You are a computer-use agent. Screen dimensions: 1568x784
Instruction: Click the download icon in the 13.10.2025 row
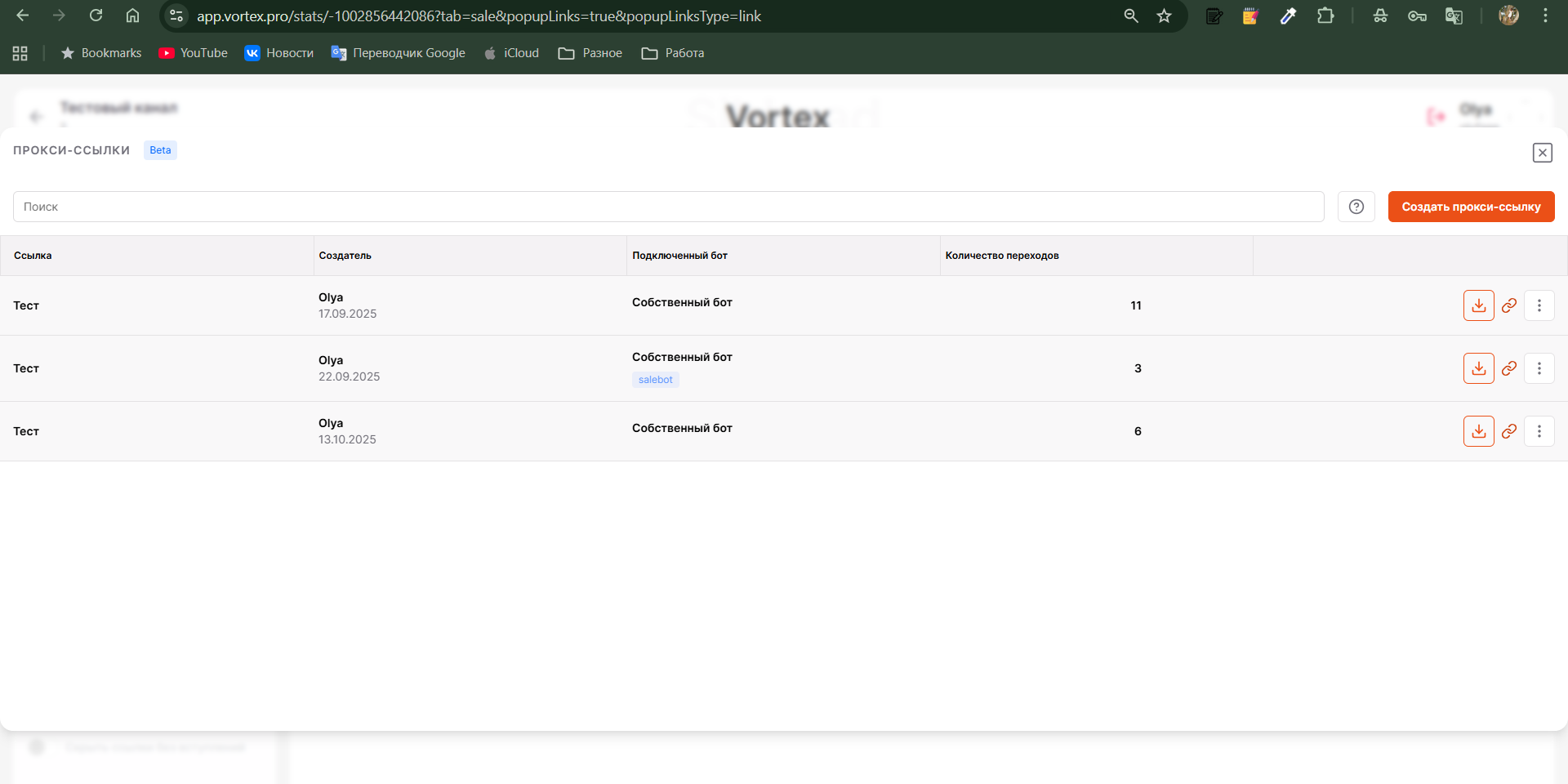coord(1478,431)
